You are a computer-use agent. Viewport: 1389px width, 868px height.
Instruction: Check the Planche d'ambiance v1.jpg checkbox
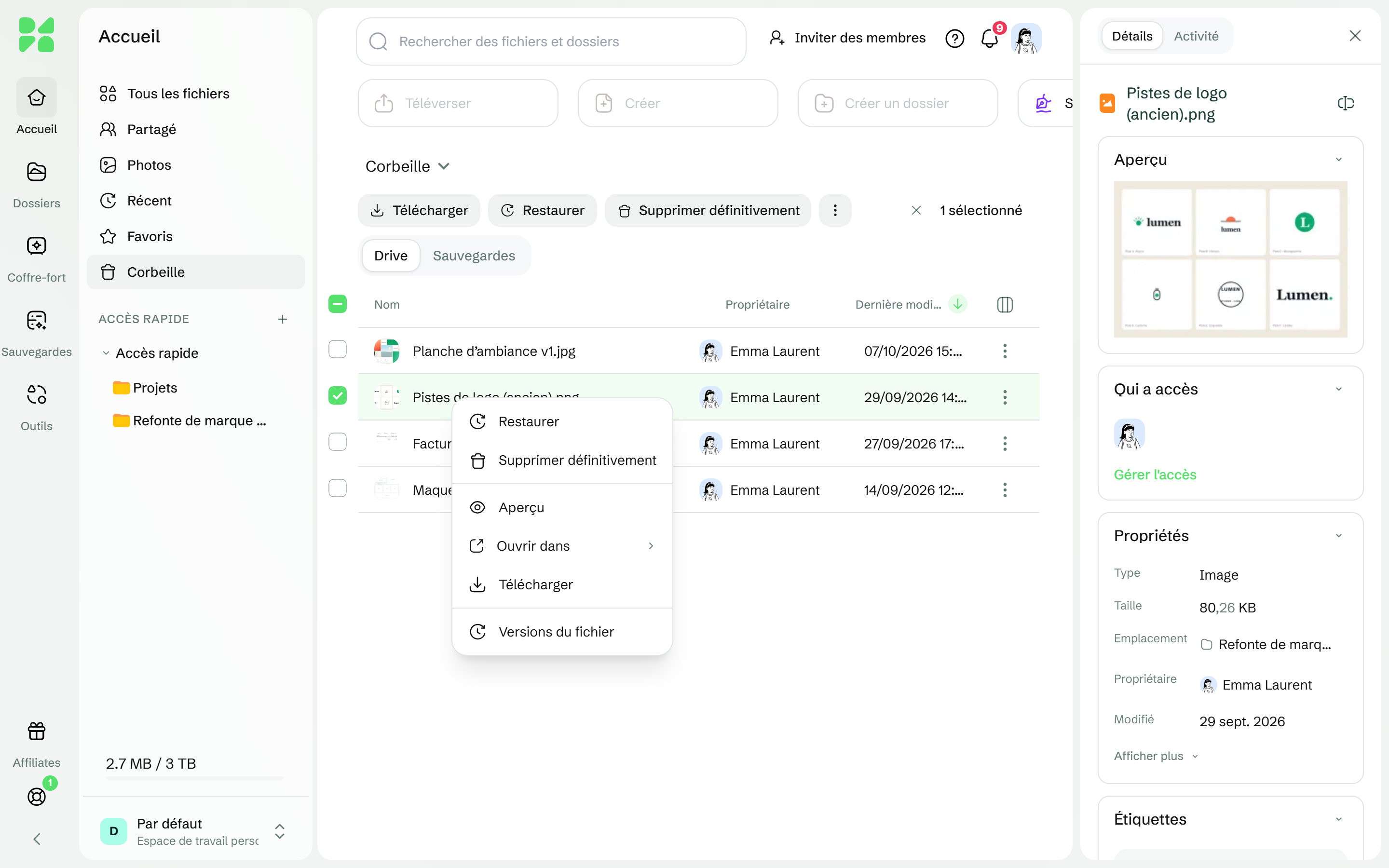[338, 349]
